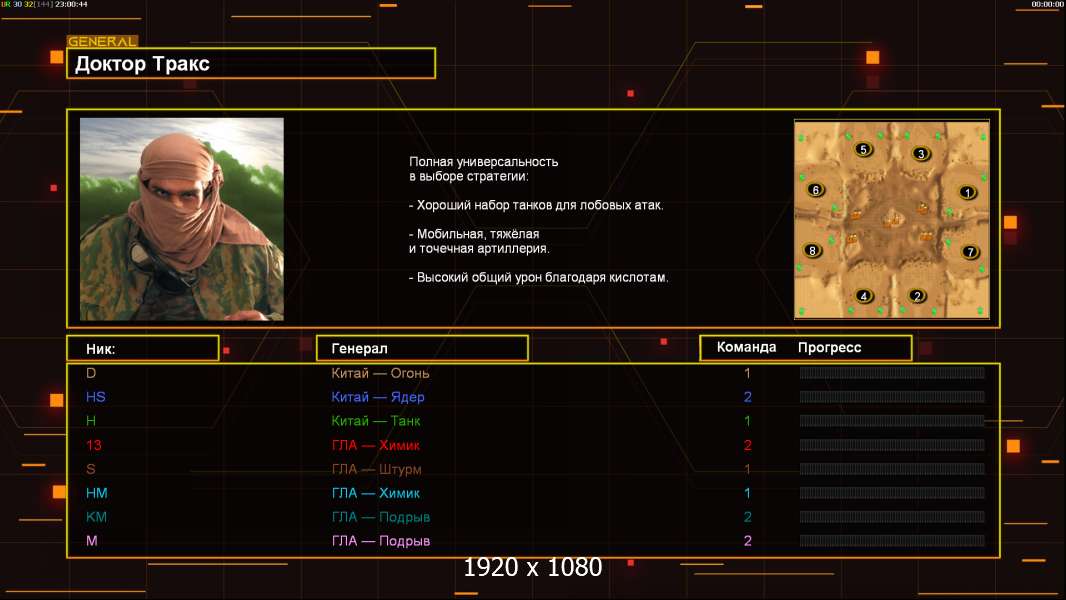The image size is (1066, 600).
Task: Click the progress bar for player M
Action: point(892,541)
